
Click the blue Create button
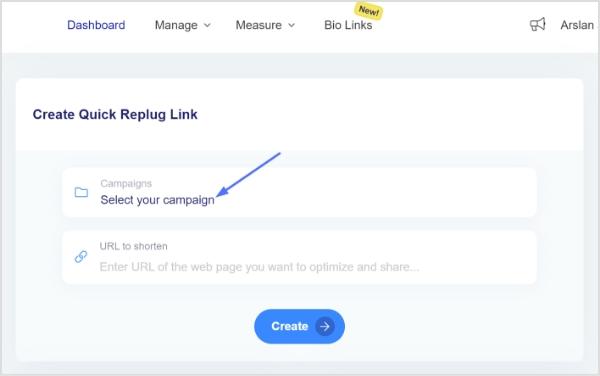299,326
